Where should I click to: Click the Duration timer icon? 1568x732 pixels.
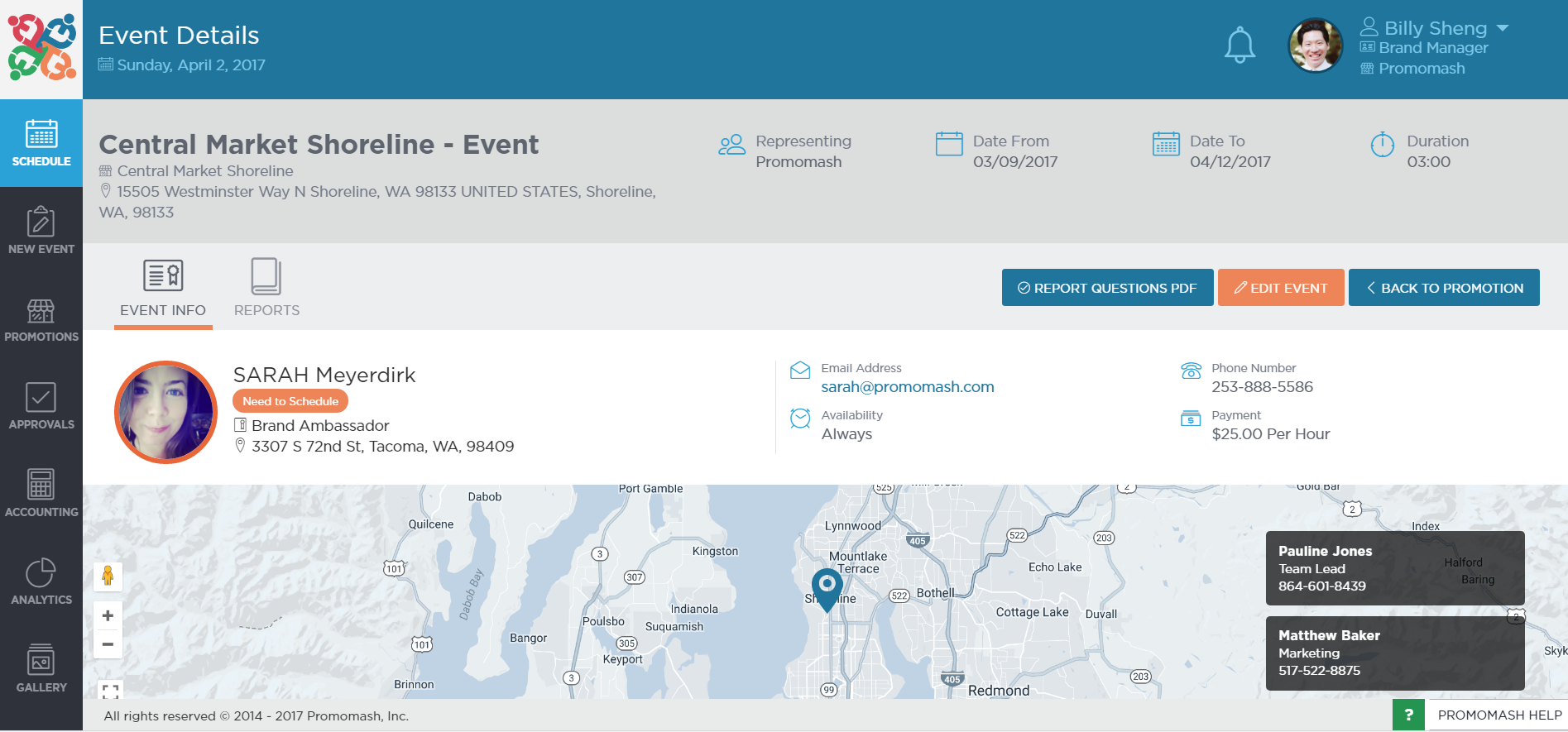(x=1383, y=145)
